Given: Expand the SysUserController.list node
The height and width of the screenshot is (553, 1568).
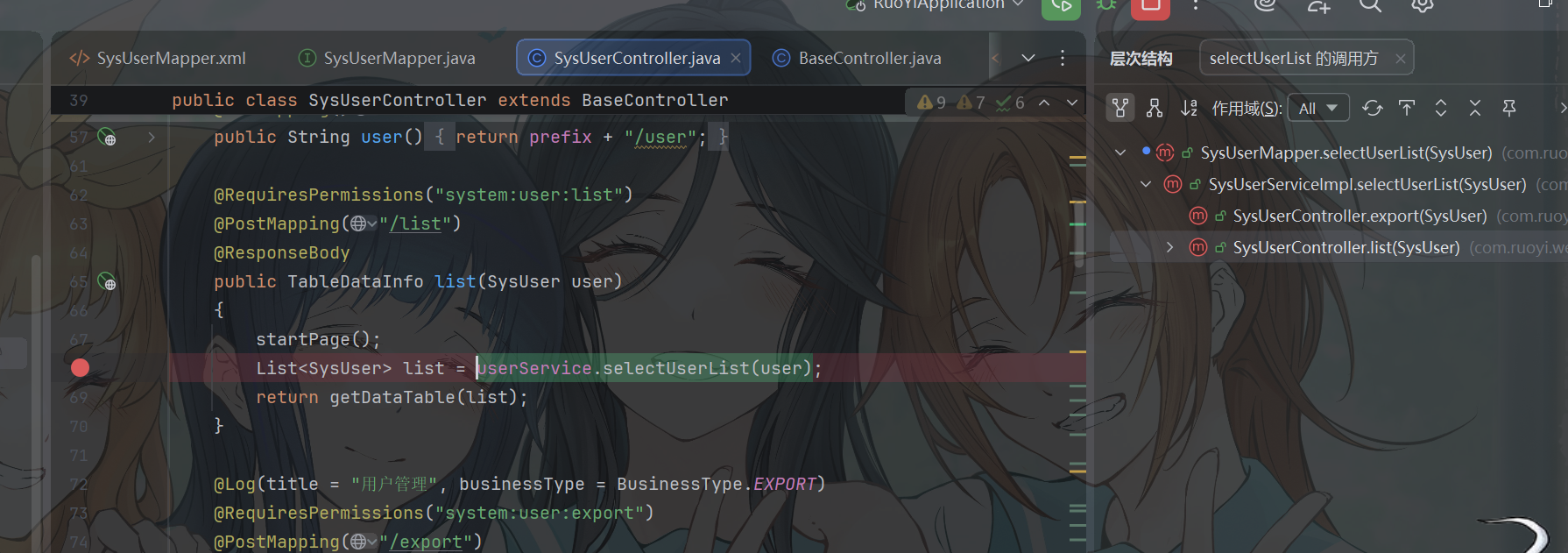Looking at the screenshot, I should tap(1169, 247).
